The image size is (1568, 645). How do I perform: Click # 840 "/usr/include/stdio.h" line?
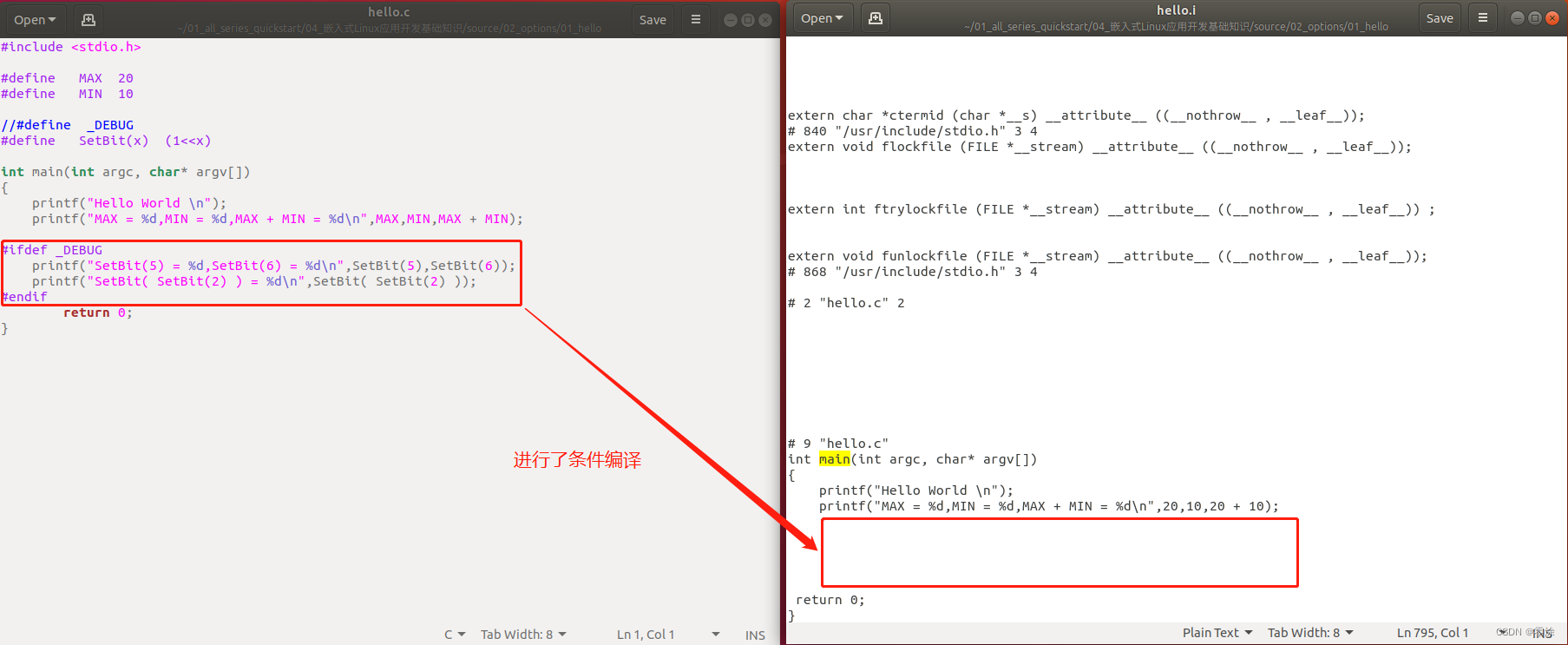click(x=913, y=131)
